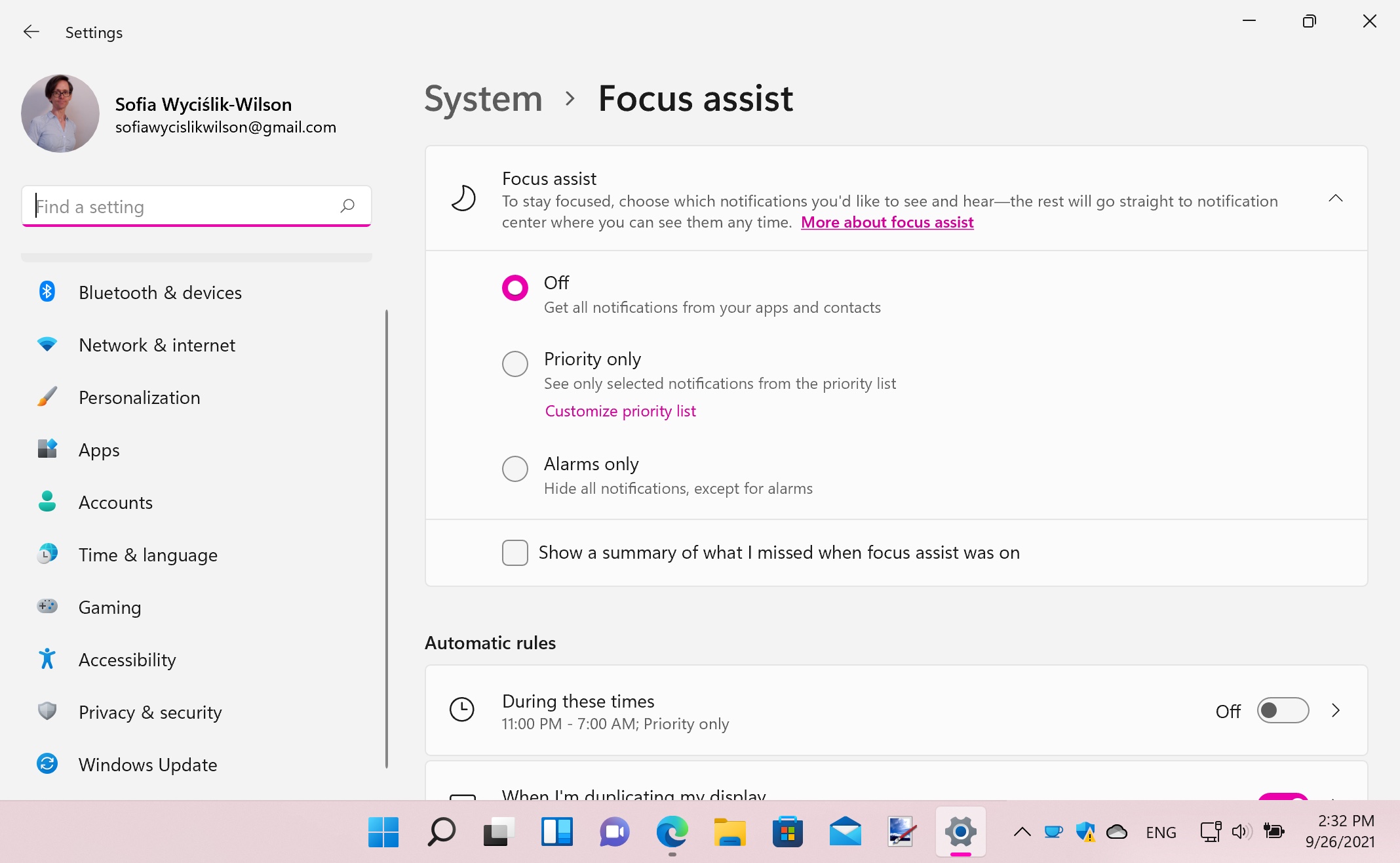Screen dimensions: 1400x863
Task: Click the coffee cup tray icon
Action: (1053, 832)
